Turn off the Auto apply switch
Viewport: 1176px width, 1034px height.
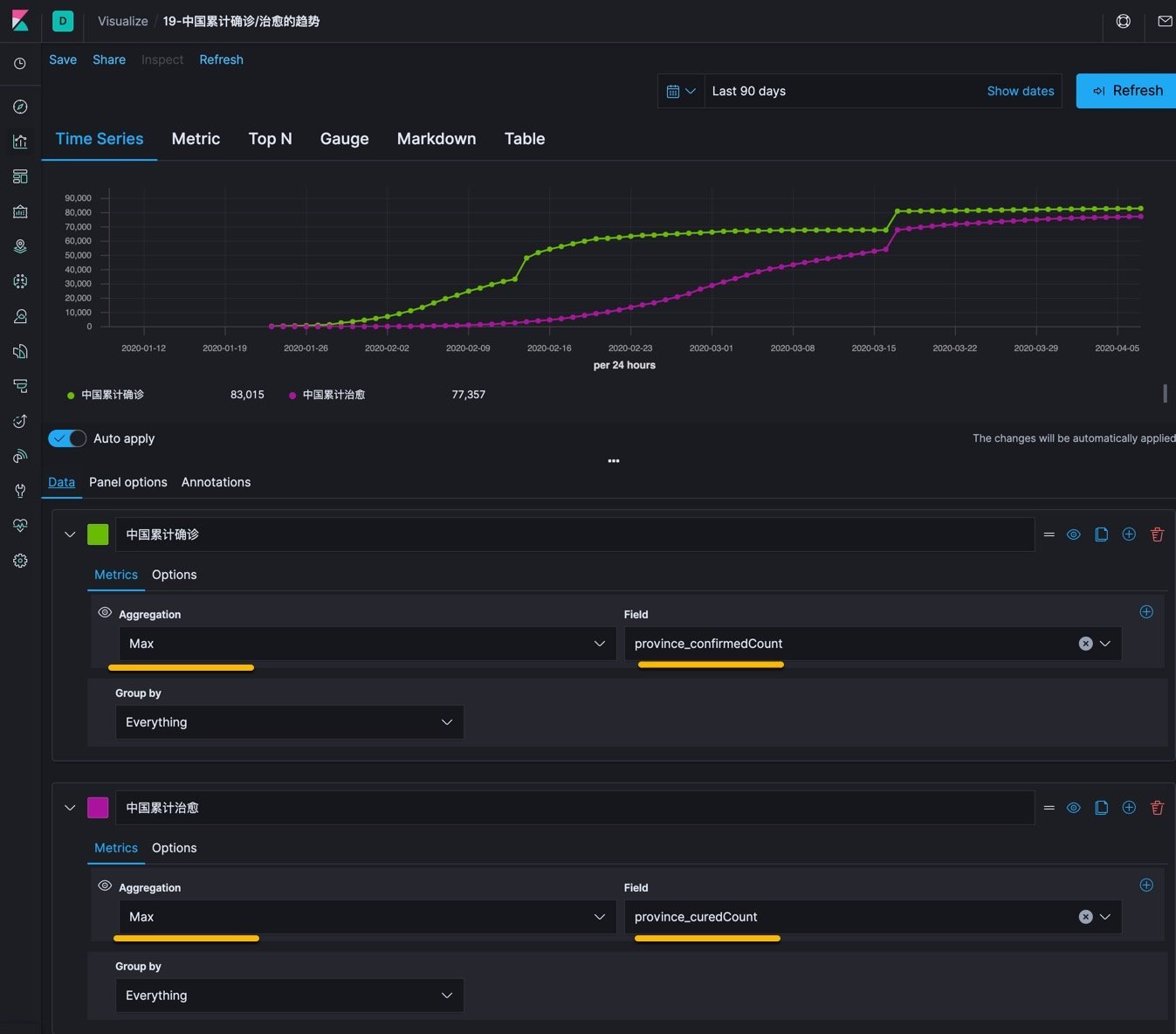(x=67, y=438)
